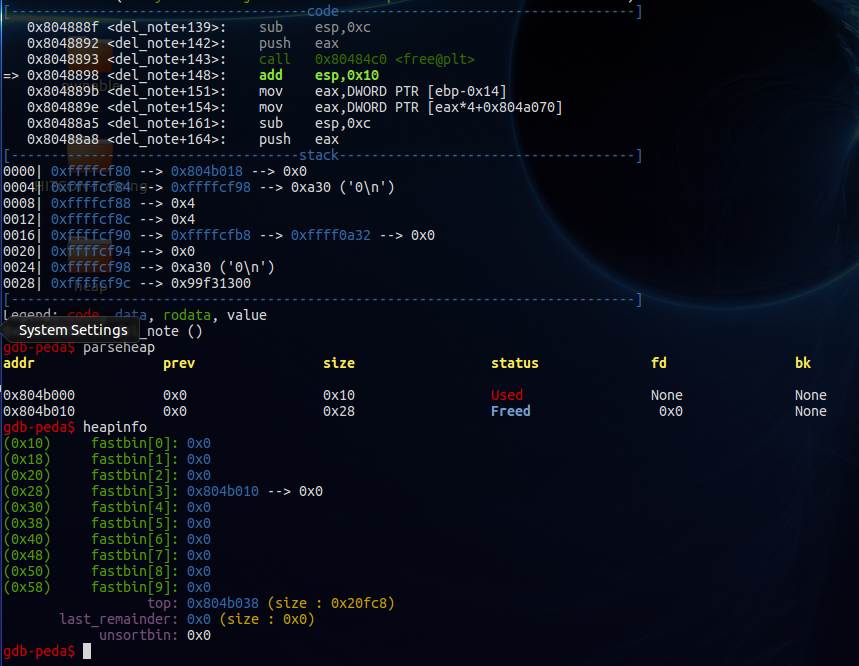Click fastbin[3] pointer 0x804b010
Image resolution: width=859 pixels, height=666 pixels.
tap(223, 491)
